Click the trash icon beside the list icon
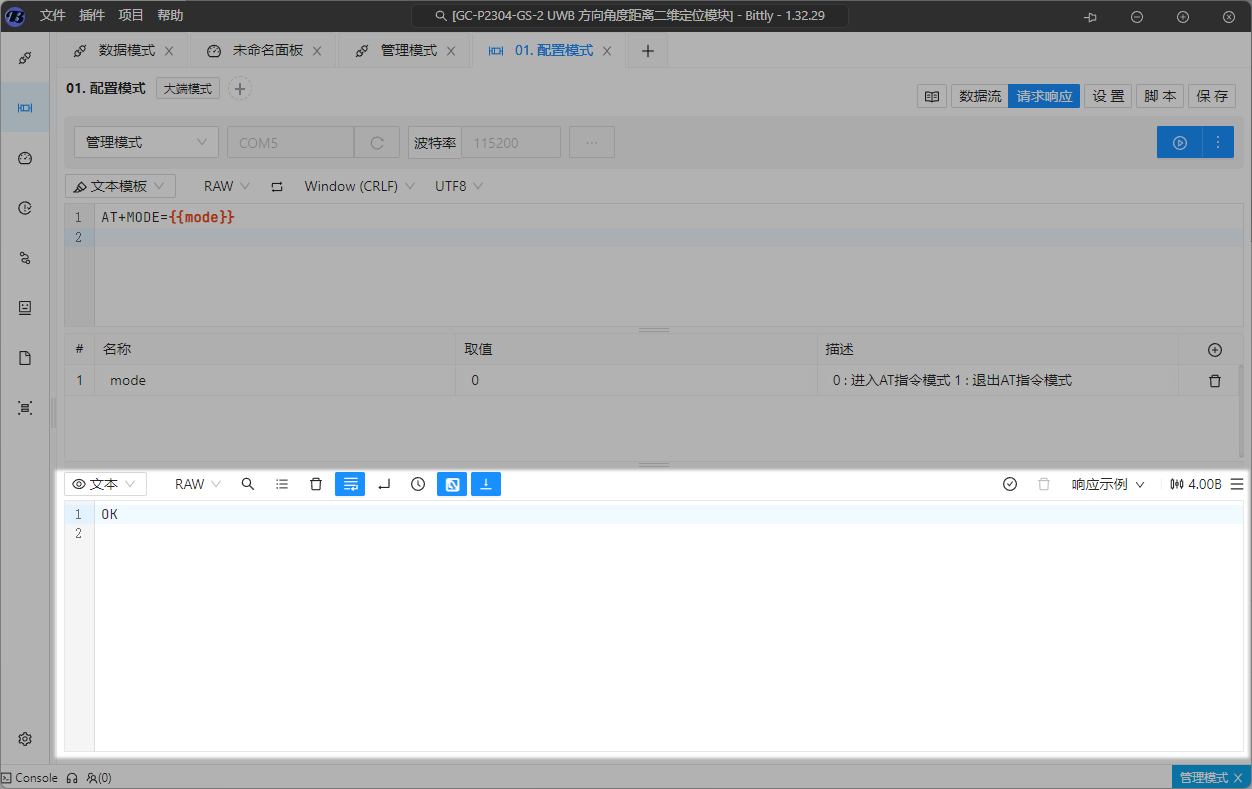Viewport: 1252px width, 789px height. (x=316, y=484)
